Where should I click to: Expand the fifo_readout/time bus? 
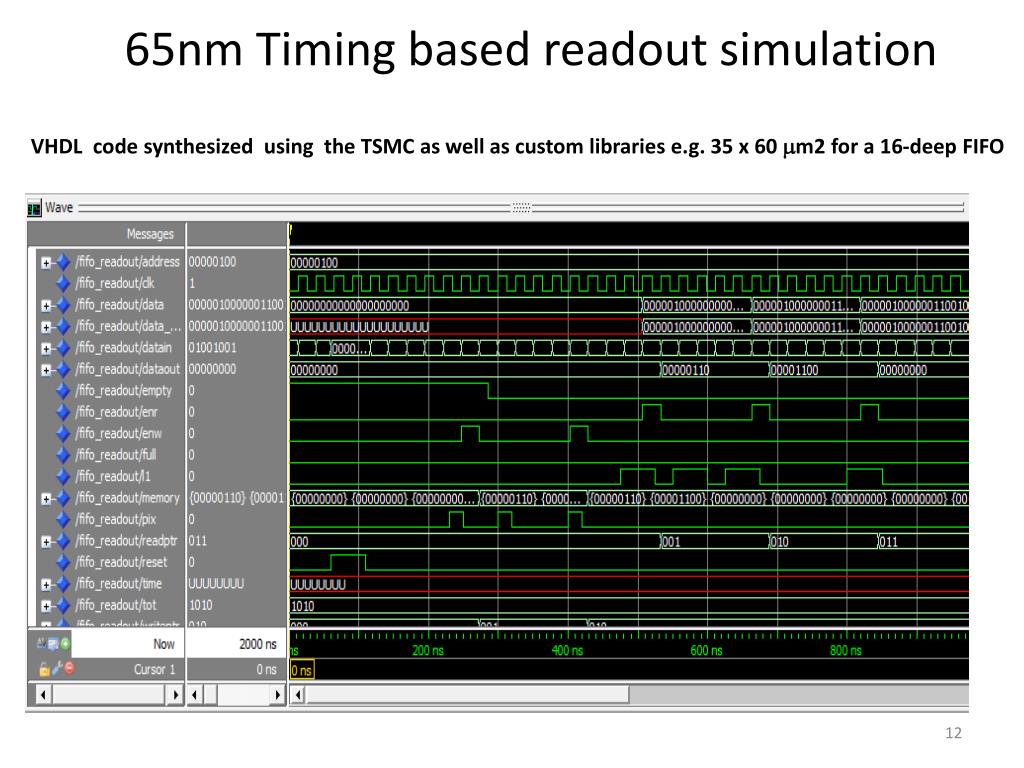pos(46,584)
